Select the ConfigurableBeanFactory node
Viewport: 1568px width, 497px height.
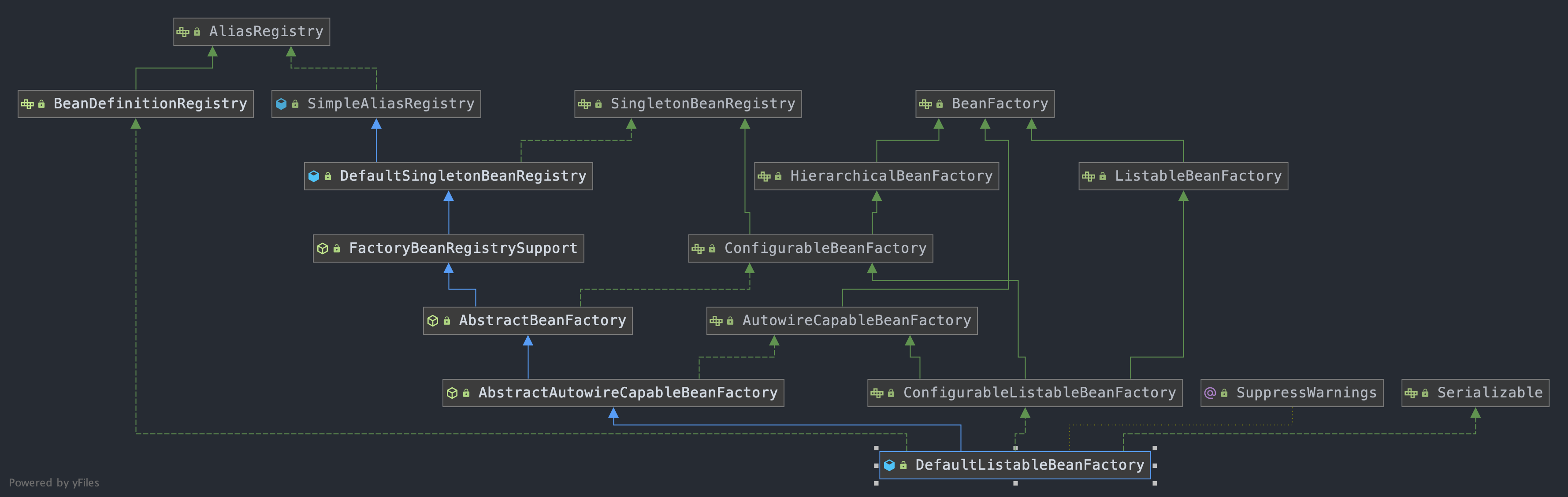click(825, 249)
